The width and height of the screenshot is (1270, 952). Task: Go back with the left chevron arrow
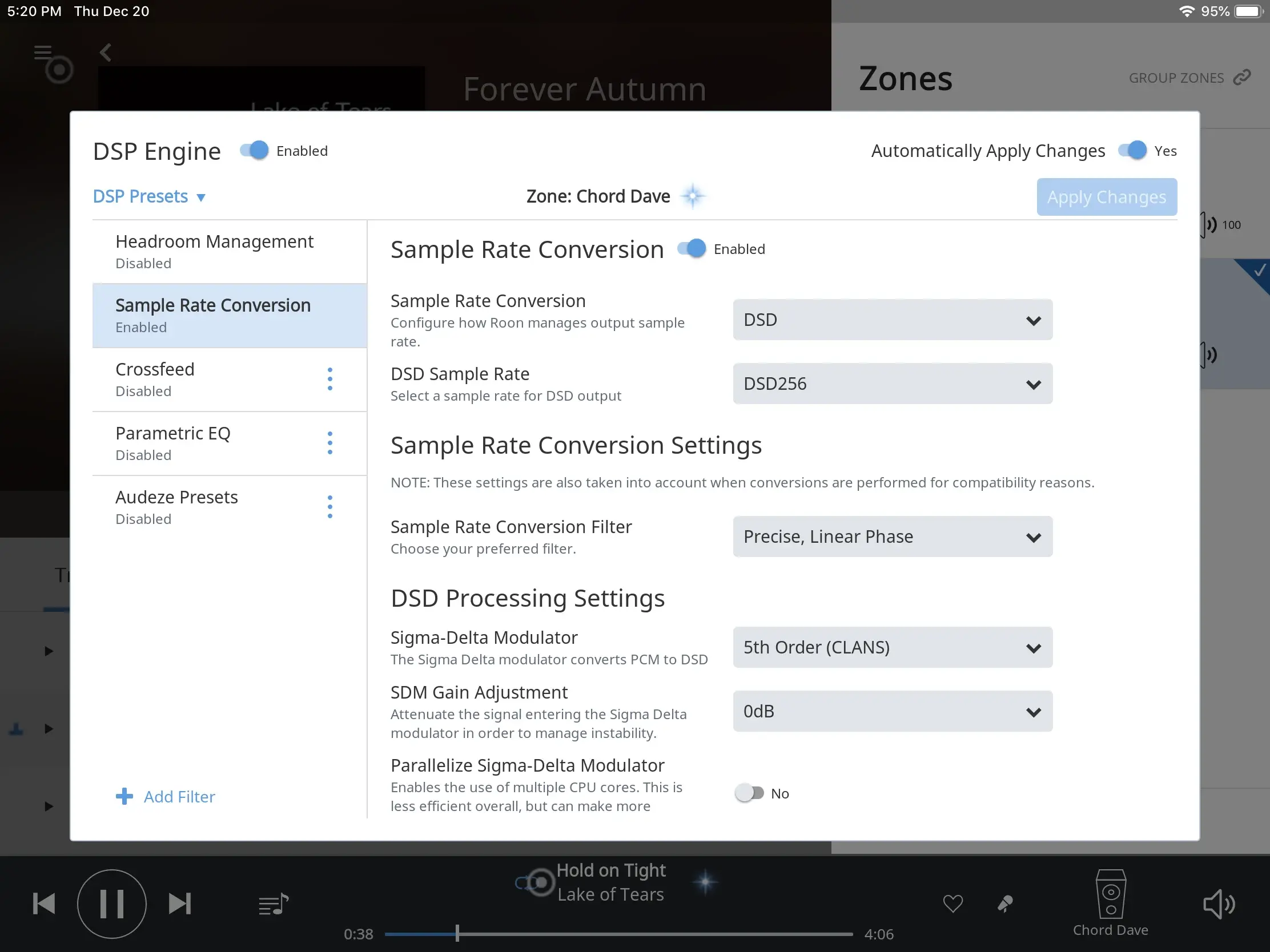(105, 53)
